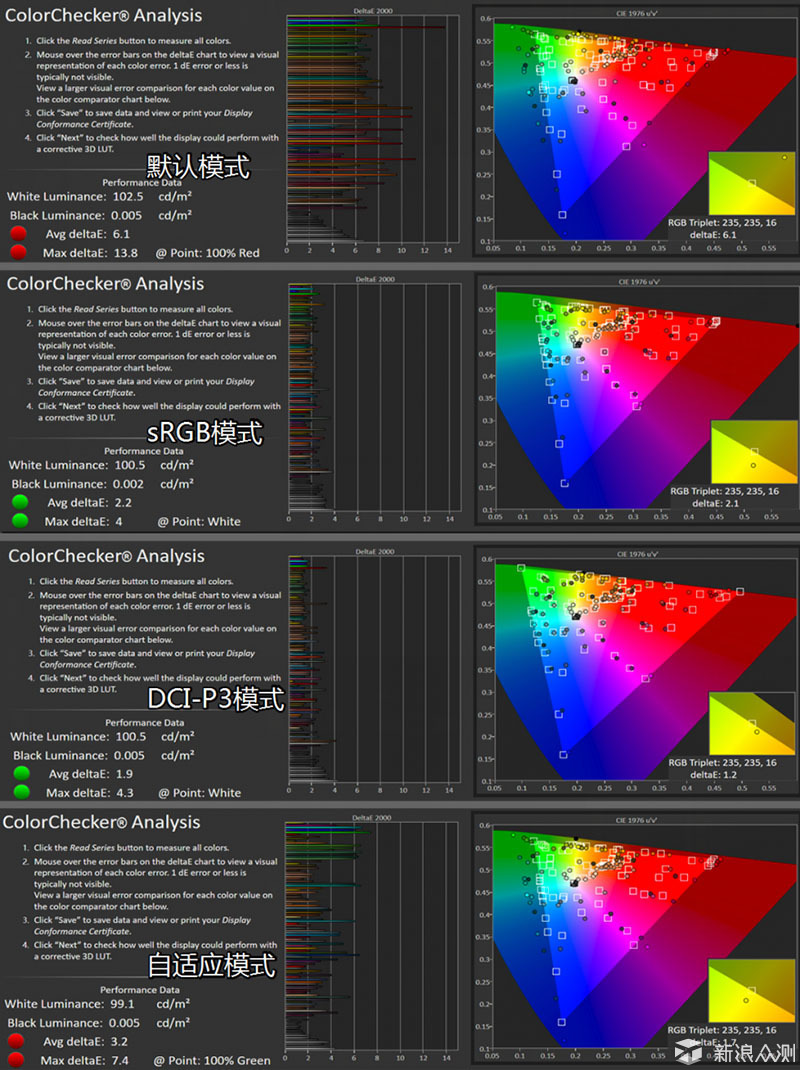Select the green Max deltaE 4 indicator
800x1070 pixels.
pos(20,520)
